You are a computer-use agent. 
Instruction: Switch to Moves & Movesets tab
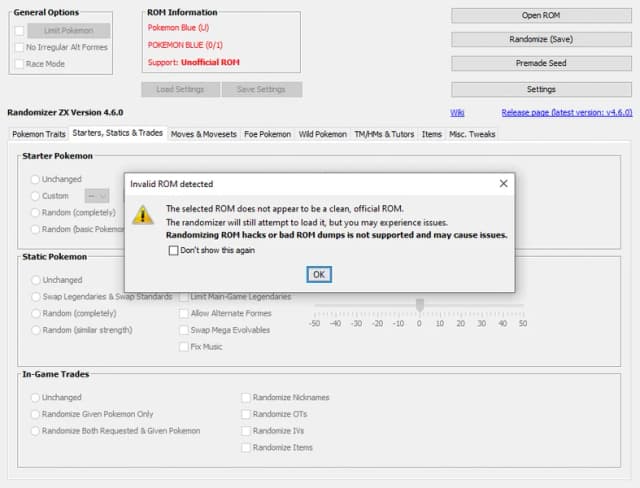[x=204, y=134]
